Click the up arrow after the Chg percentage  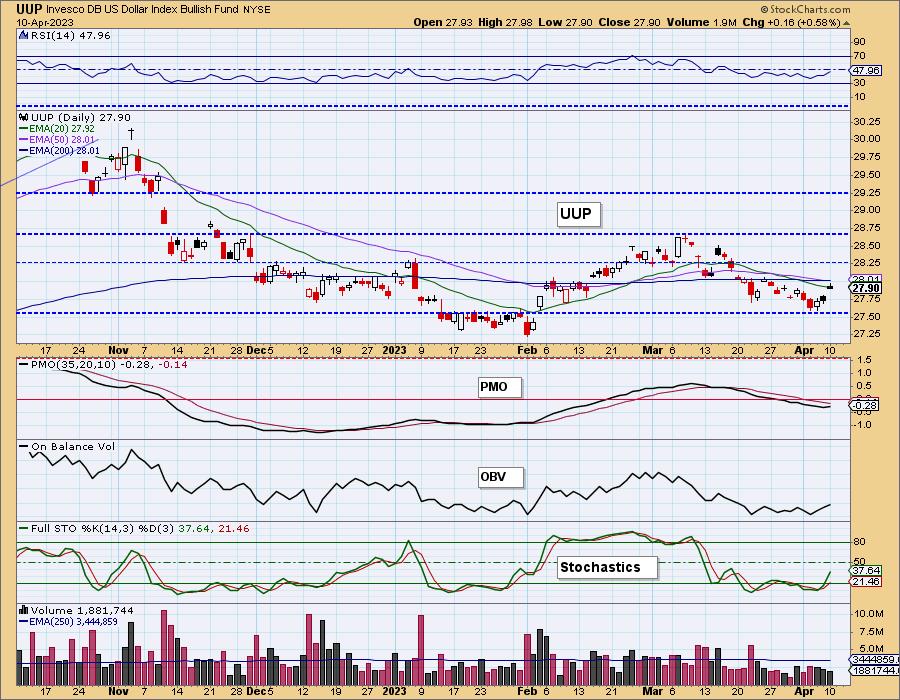click(847, 23)
